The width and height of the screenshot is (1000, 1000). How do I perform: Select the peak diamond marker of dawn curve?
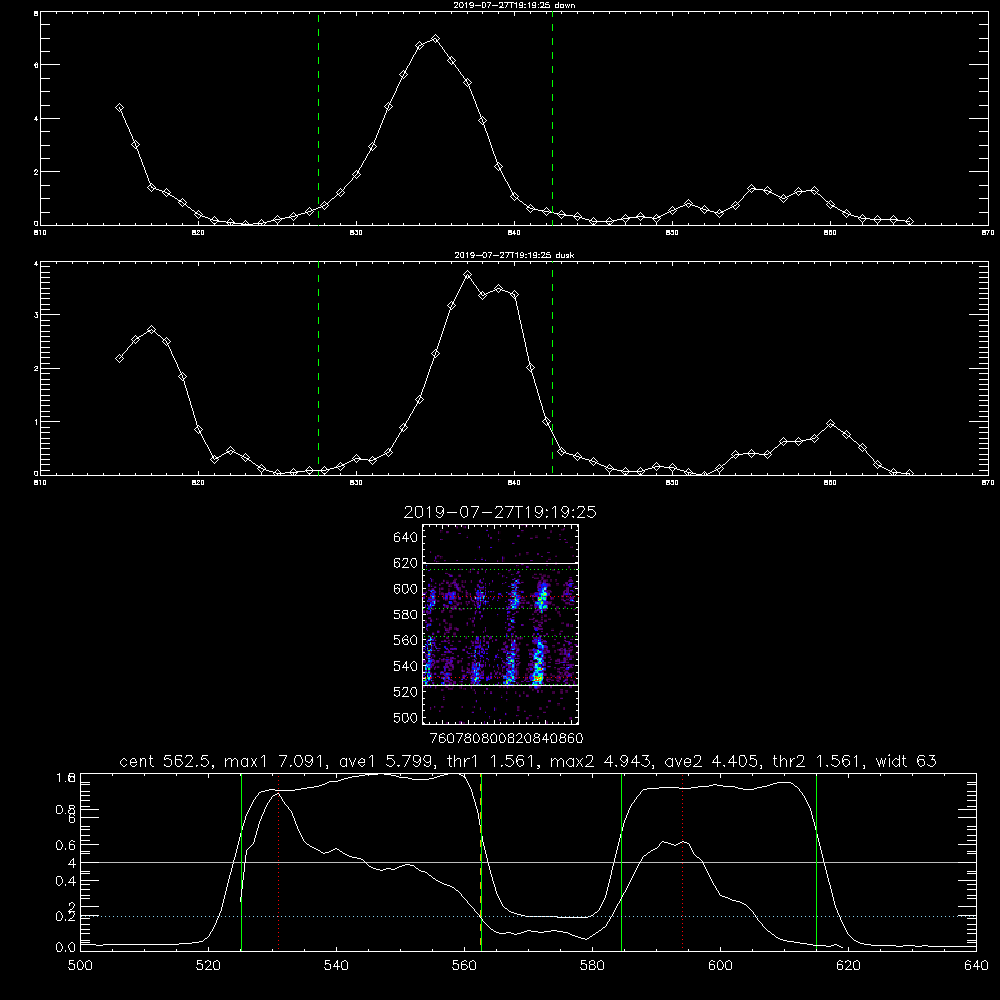pyautogui.click(x=436, y=39)
